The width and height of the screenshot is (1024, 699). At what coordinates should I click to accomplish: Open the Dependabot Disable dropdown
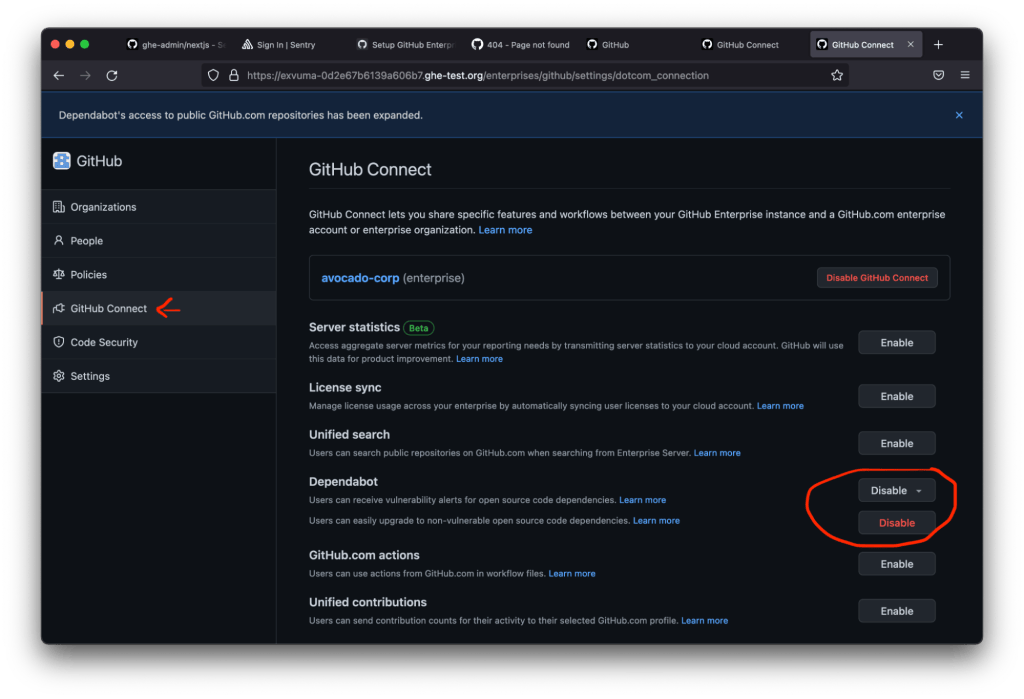(897, 490)
